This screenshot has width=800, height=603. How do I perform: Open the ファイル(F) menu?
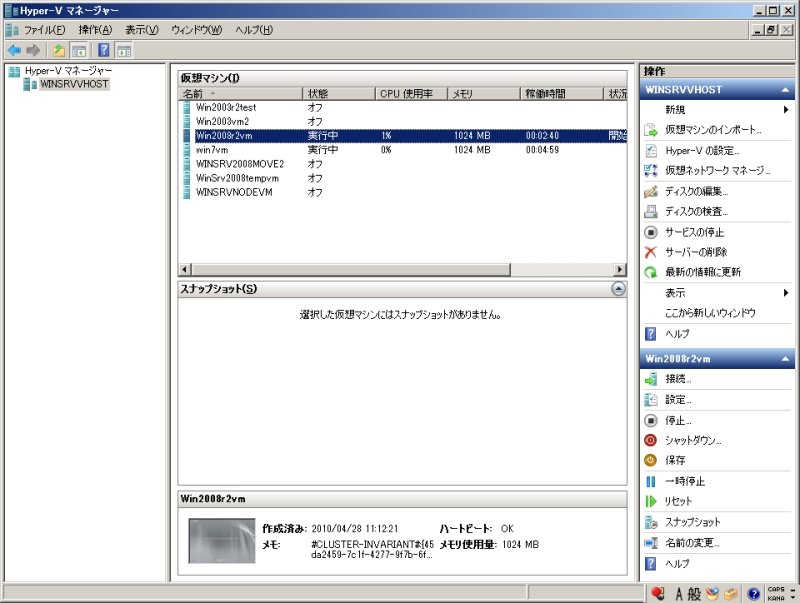[x=44, y=30]
